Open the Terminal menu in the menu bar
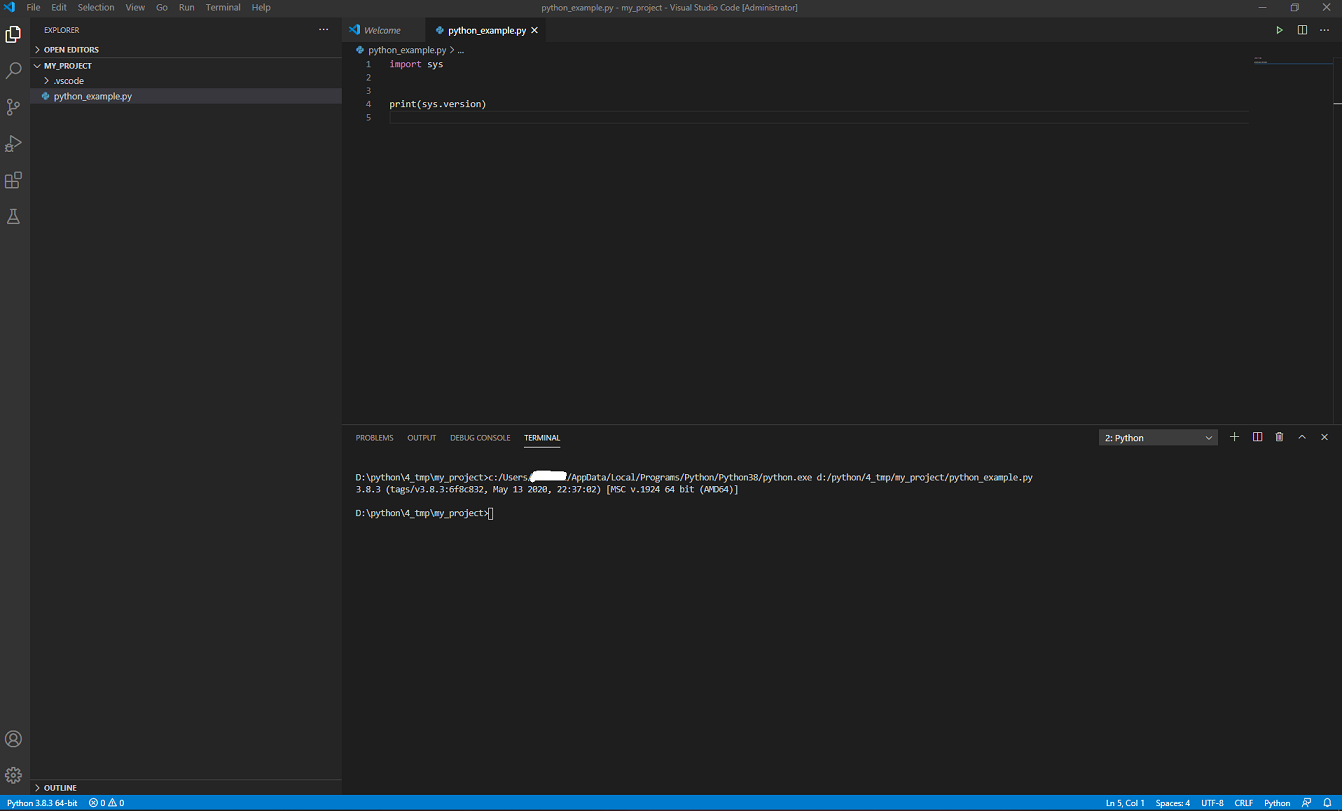 (223, 7)
